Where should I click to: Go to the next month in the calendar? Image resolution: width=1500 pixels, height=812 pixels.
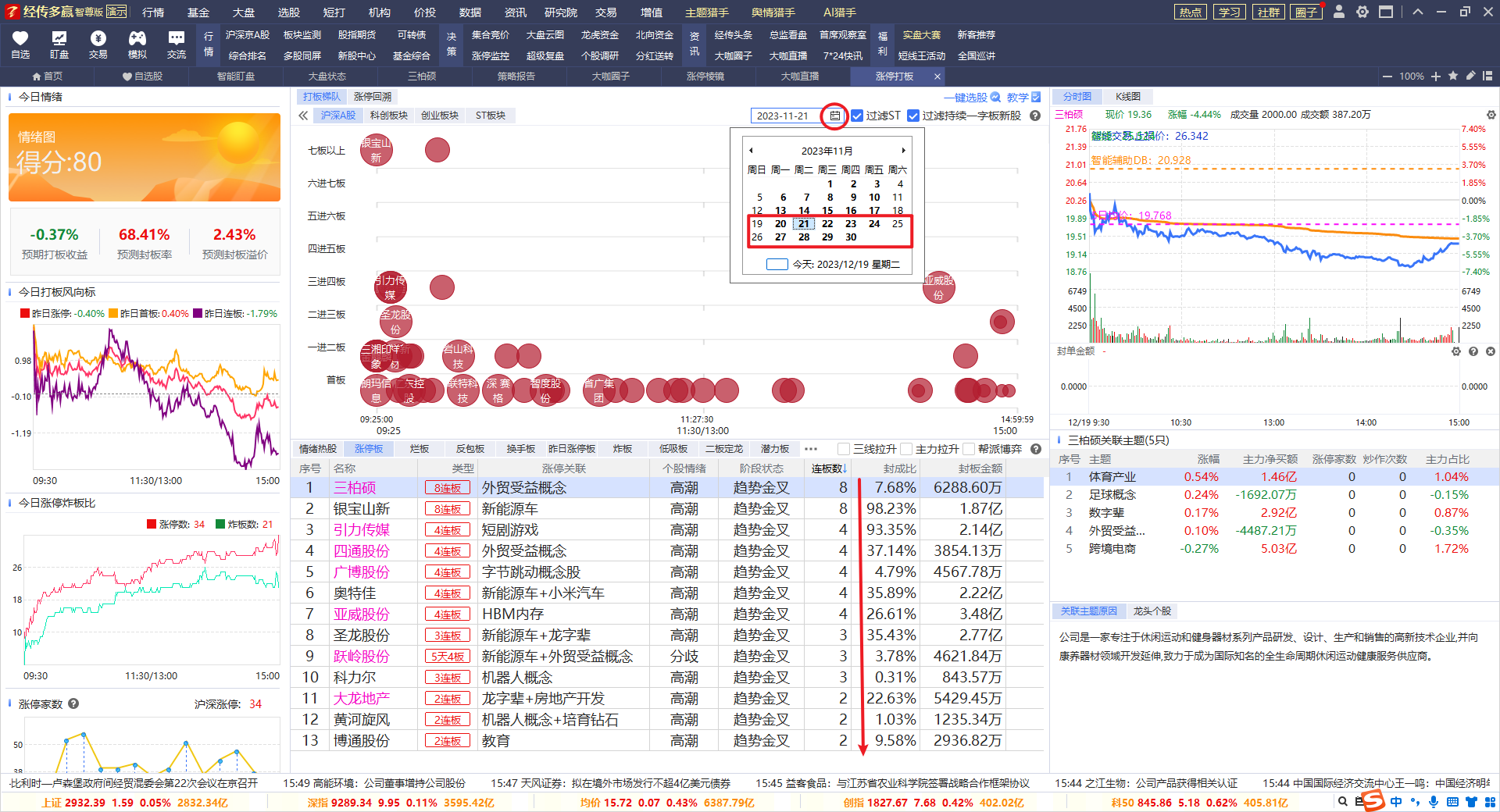click(x=903, y=151)
